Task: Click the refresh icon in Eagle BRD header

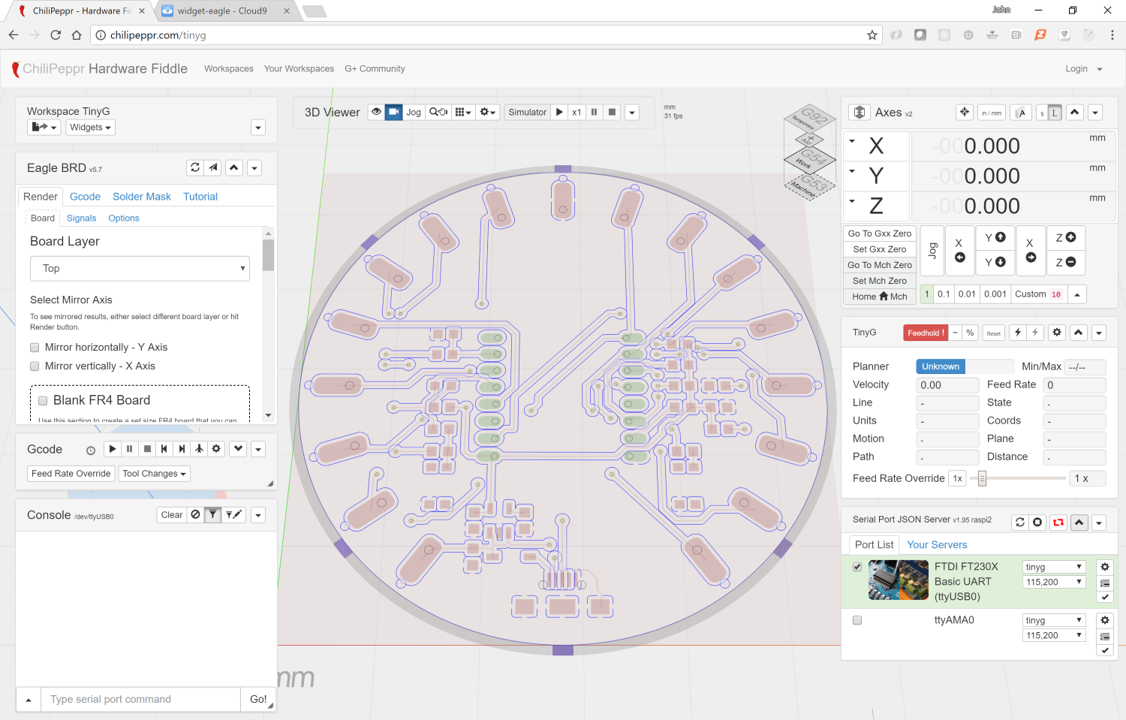Action: 195,168
